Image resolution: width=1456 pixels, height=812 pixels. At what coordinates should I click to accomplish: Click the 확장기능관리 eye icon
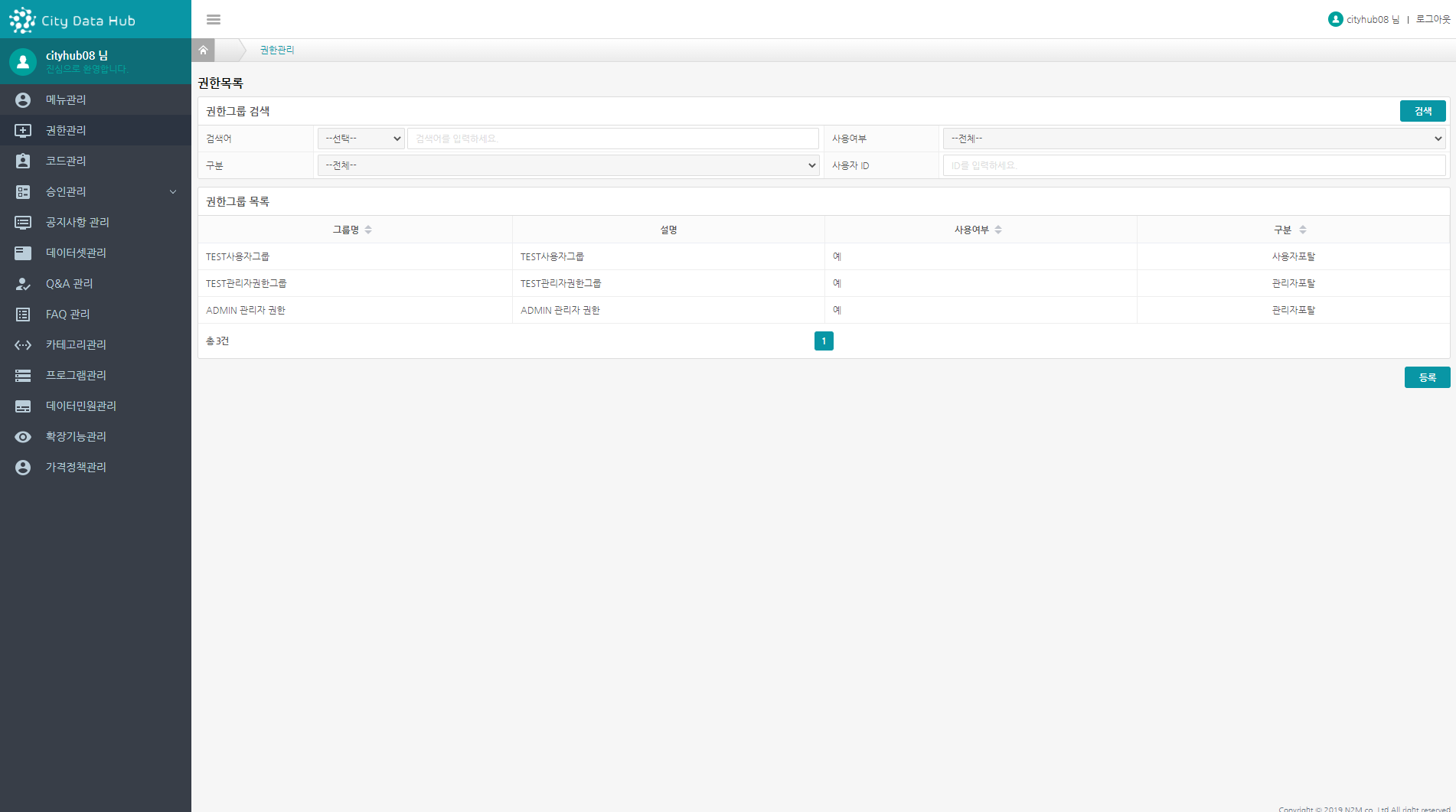pyautogui.click(x=23, y=437)
